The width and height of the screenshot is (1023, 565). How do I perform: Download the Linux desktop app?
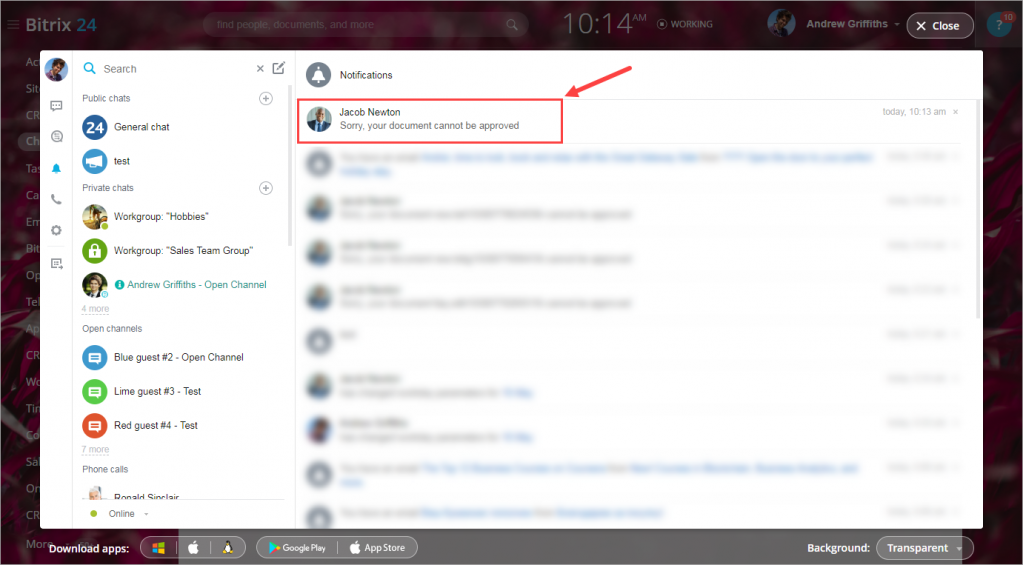click(x=228, y=548)
